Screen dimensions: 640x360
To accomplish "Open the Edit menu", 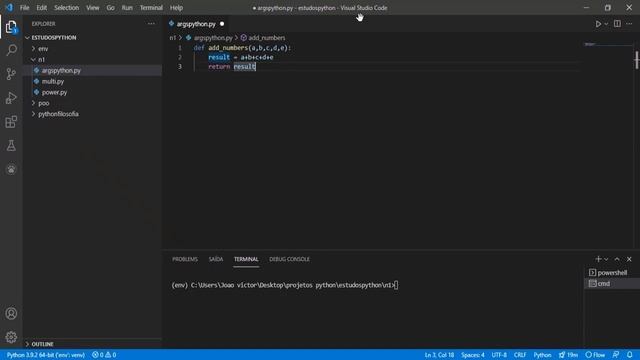I will point(42,8).
